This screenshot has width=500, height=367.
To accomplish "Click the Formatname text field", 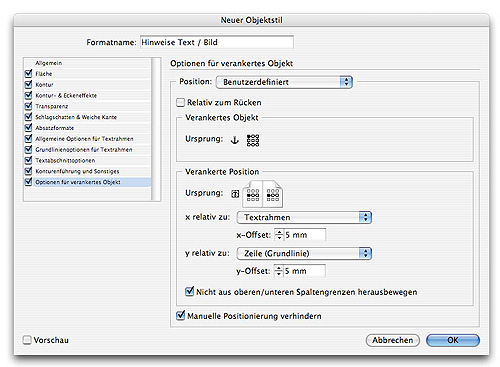I will [217, 42].
